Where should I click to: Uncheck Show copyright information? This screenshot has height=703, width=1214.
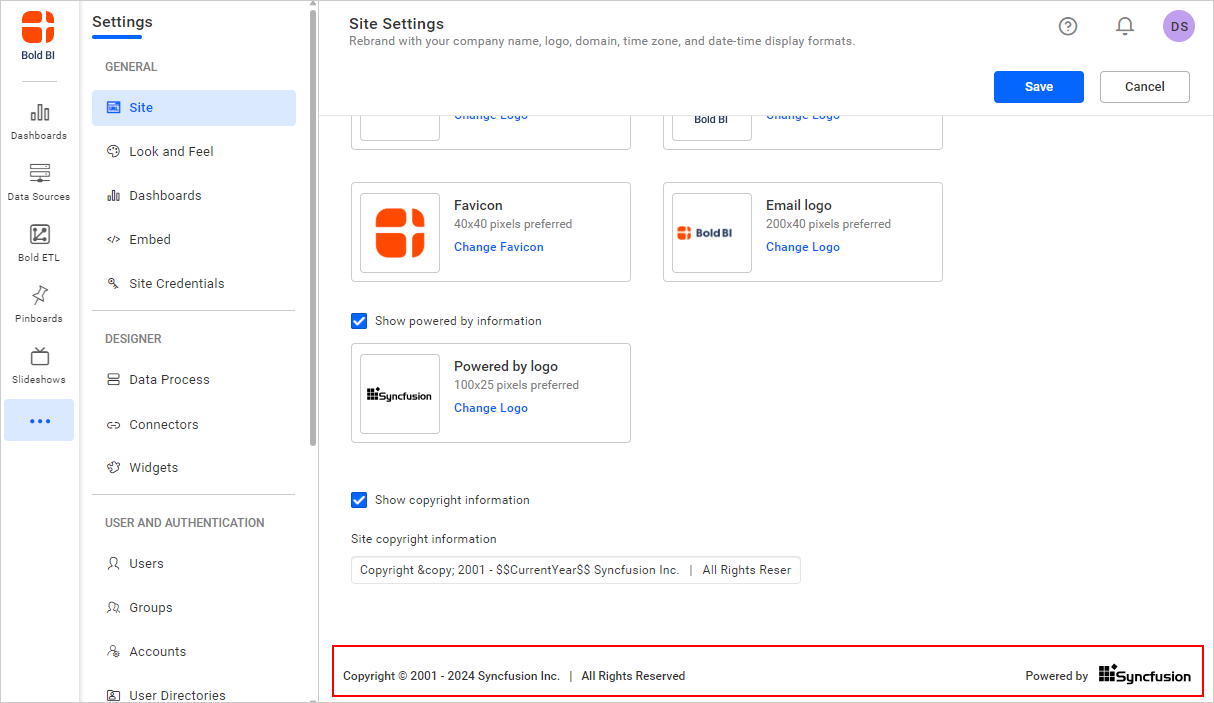point(359,500)
